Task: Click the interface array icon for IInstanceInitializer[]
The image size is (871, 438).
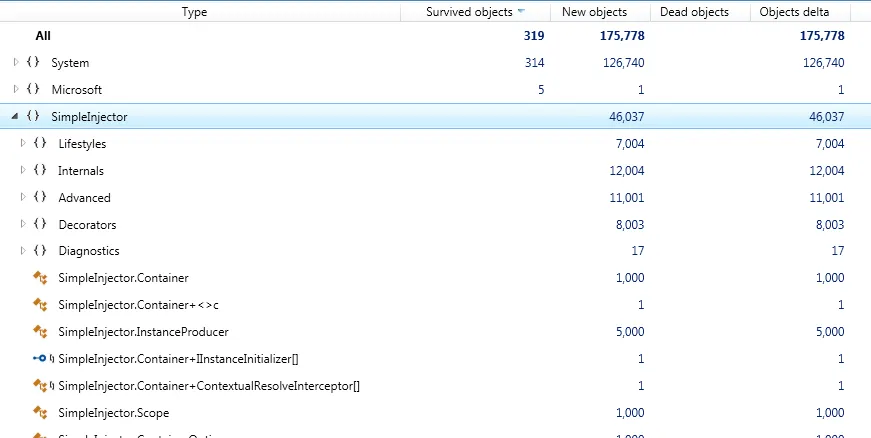Action: tap(43, 359)
